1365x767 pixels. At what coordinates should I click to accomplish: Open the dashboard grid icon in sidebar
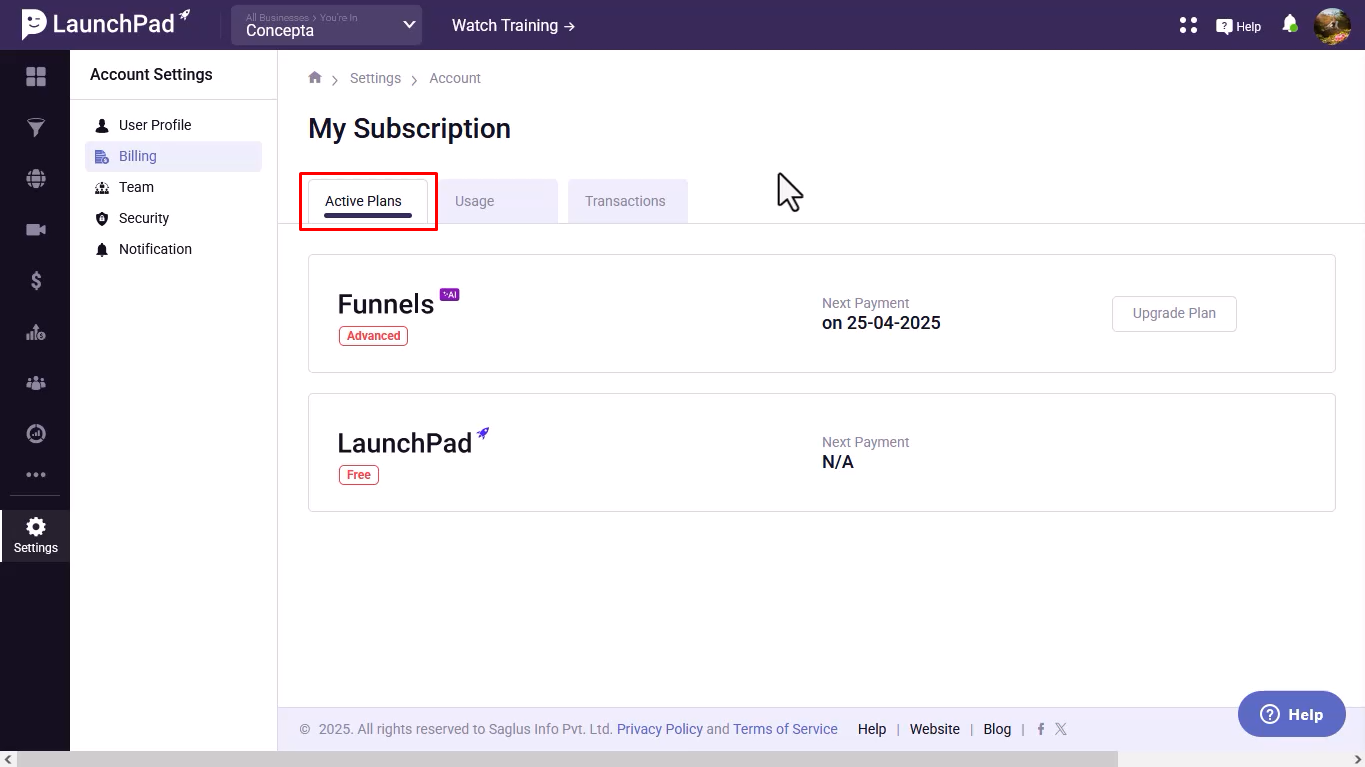36,77
